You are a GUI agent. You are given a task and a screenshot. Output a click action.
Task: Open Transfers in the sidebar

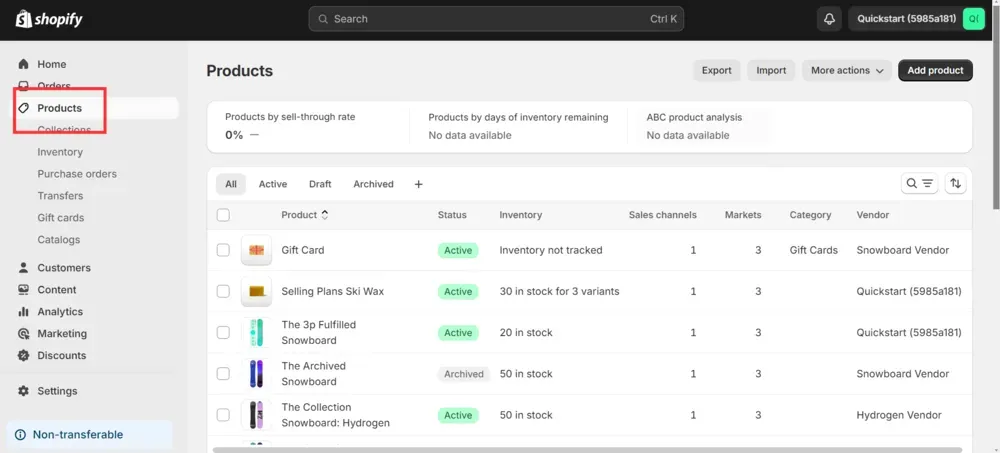tap(61, 196)
